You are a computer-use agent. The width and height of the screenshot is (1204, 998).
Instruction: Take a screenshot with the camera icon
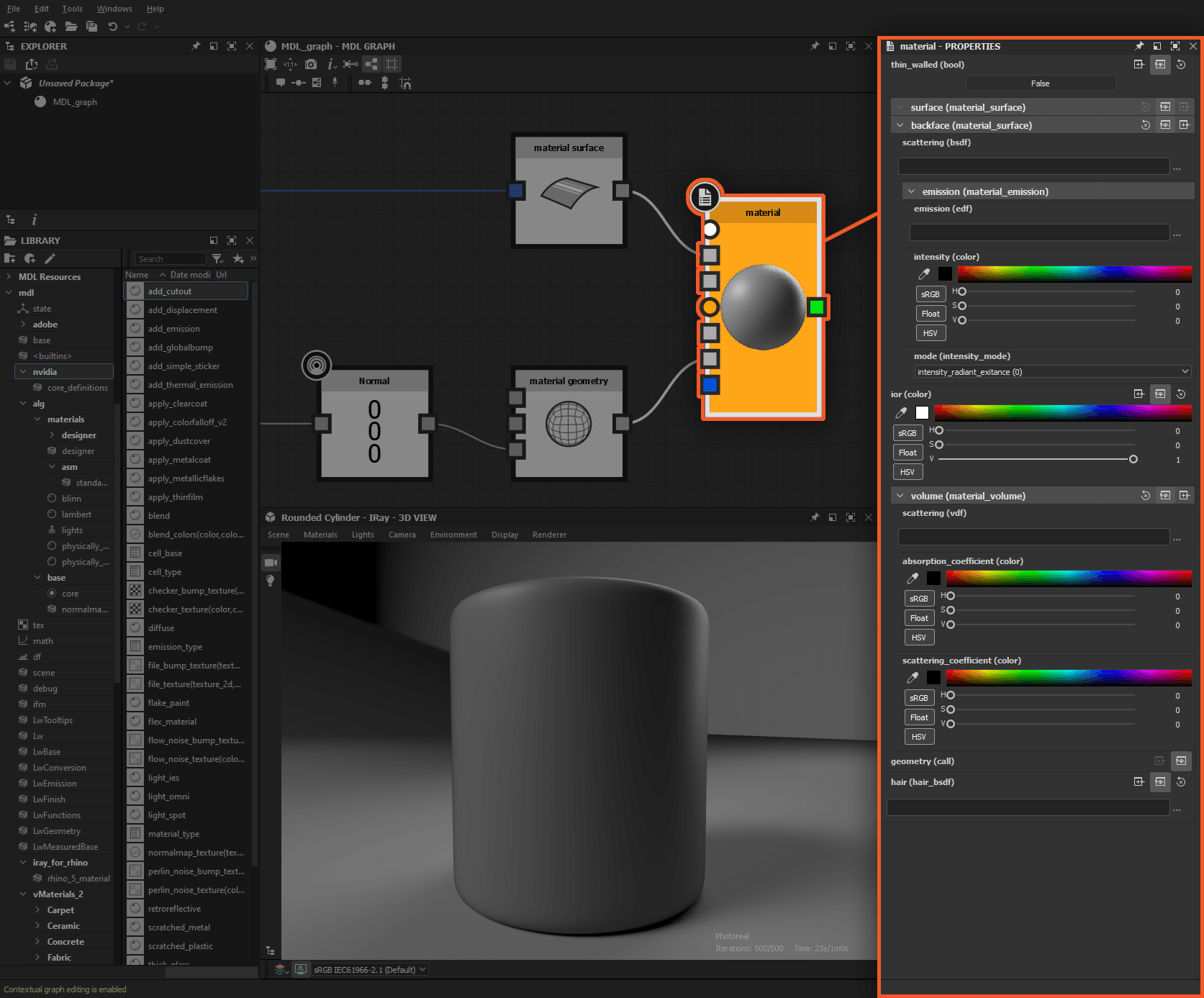[311, 64]
